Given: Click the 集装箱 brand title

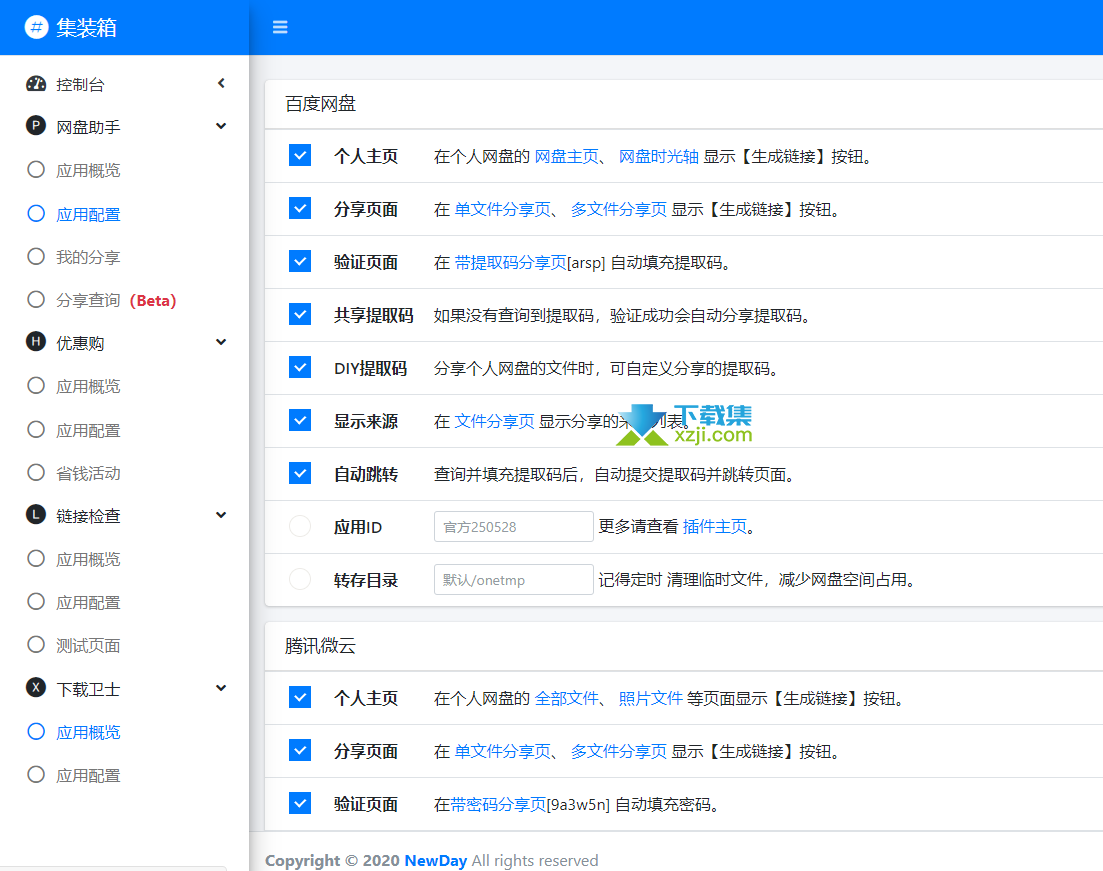Looking at the screenshot, I should [87, 27].
